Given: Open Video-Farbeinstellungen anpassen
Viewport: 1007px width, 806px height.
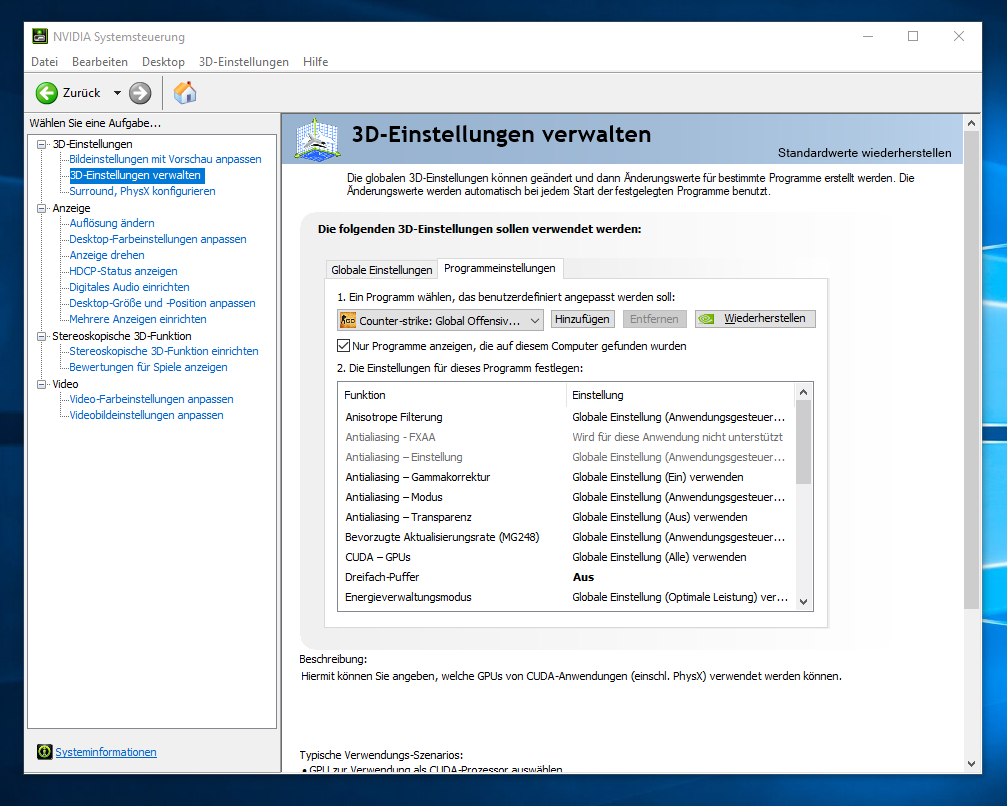Looking at the screenshot, I should tap(151, 399).
